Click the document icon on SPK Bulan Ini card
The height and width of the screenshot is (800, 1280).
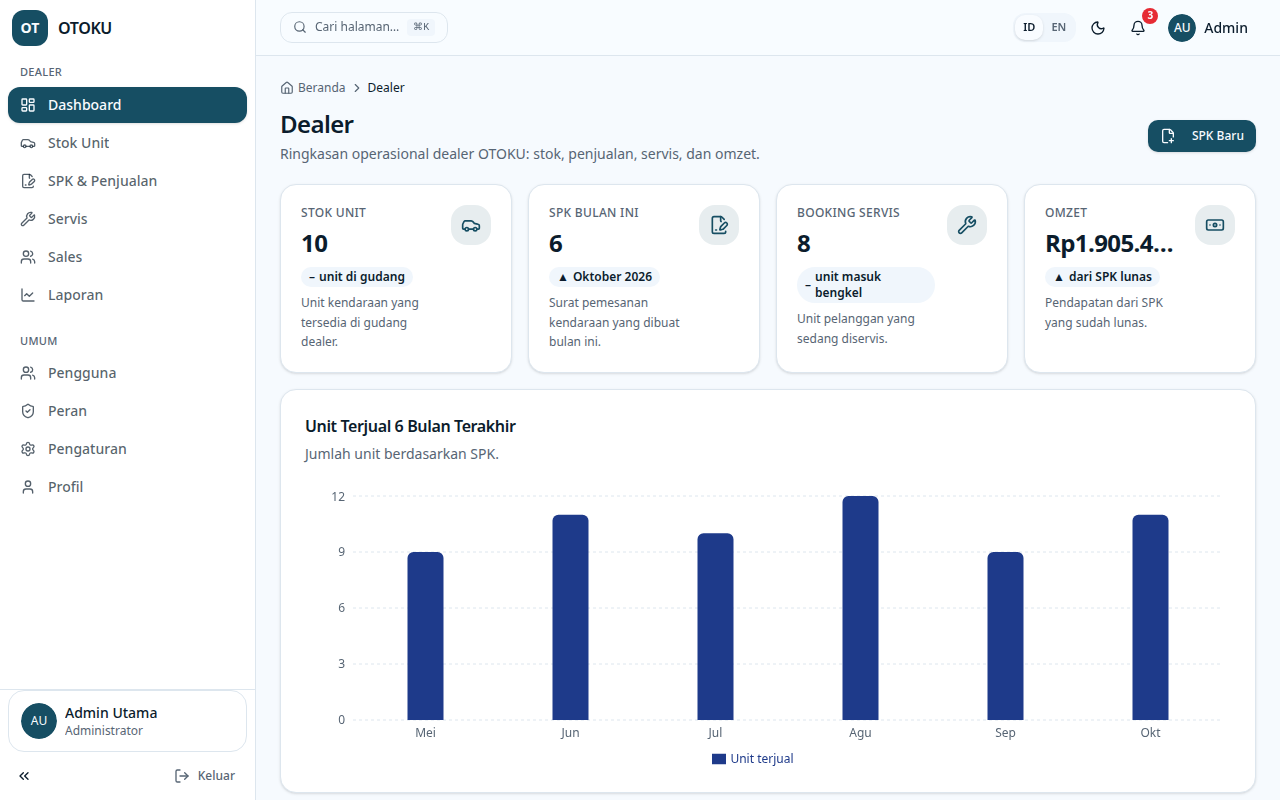(x=719, y=225)
